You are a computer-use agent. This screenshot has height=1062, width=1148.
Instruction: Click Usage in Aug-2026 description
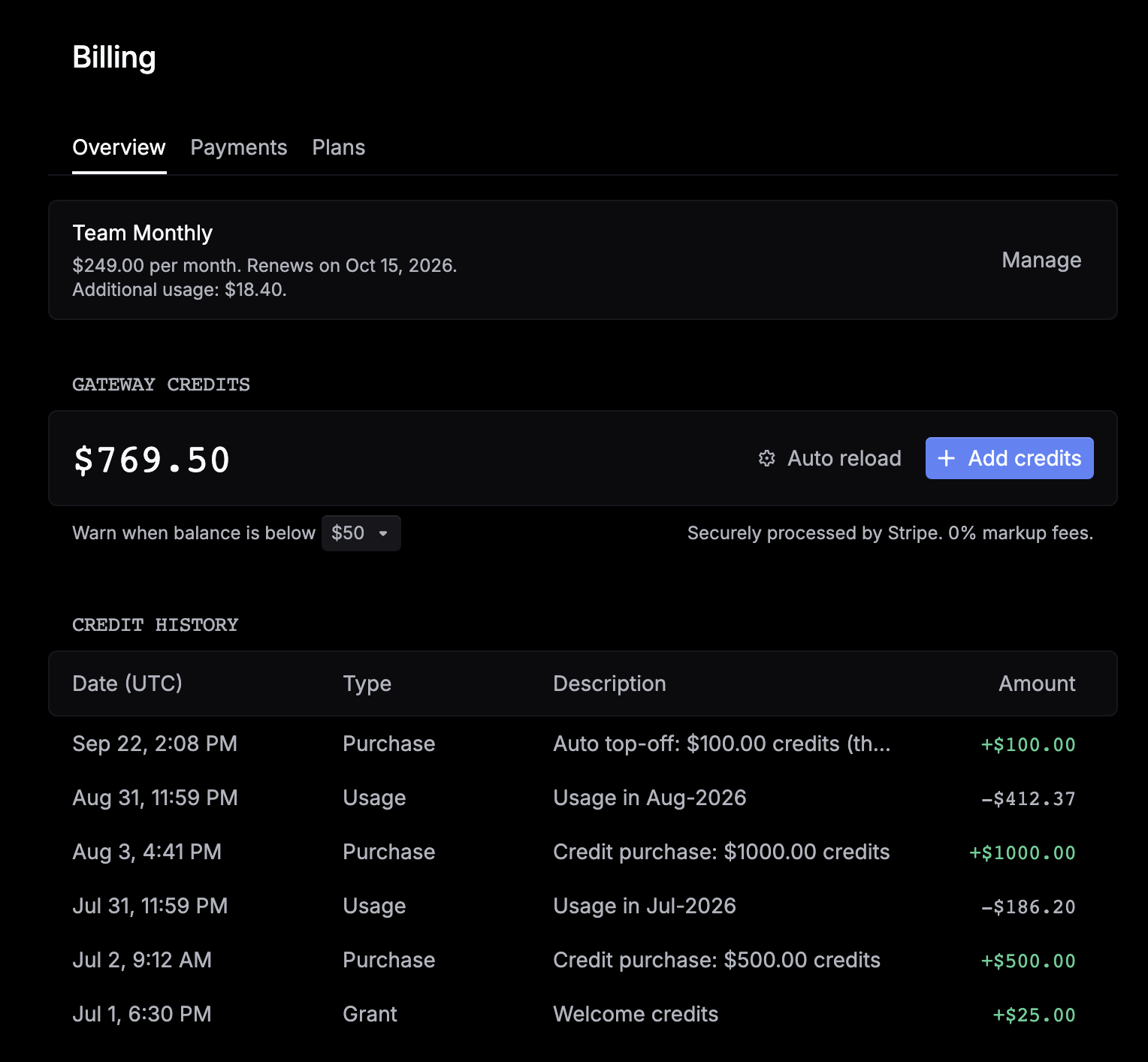click(x=650, y=798)
